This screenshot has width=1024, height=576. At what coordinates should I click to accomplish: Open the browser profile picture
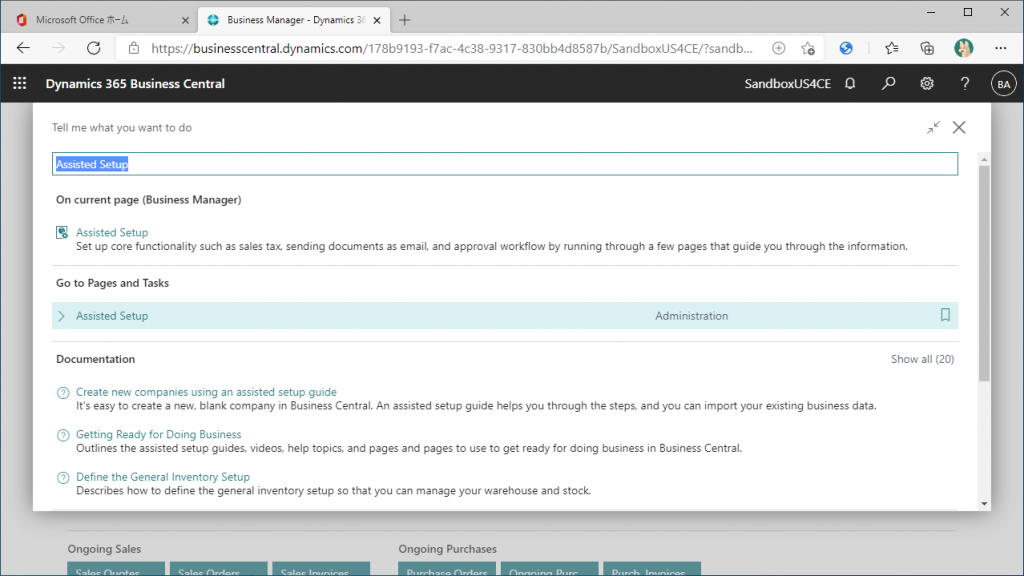963,48
